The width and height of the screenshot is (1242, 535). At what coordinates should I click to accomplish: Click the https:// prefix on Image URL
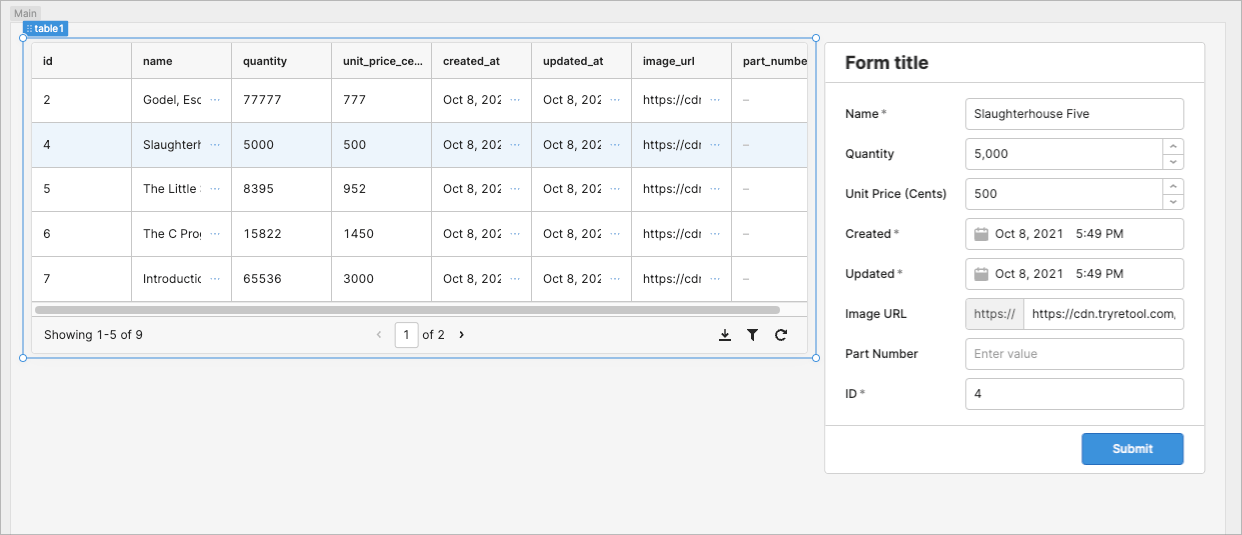(x=994, y=314)
